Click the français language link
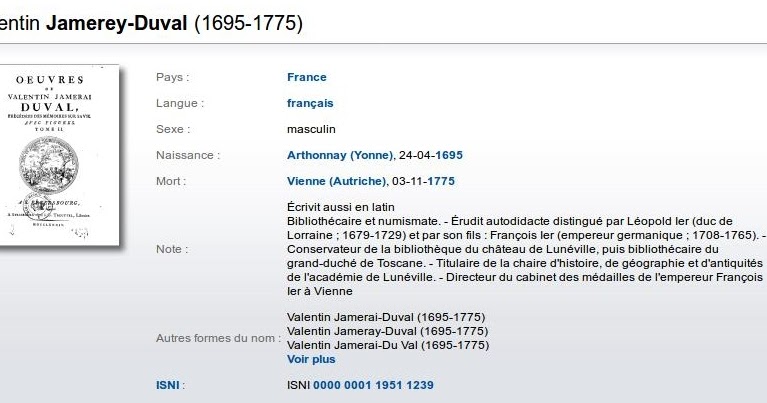Image resolution: width=767 pixels, height=403 pixels. click(310, 103)
